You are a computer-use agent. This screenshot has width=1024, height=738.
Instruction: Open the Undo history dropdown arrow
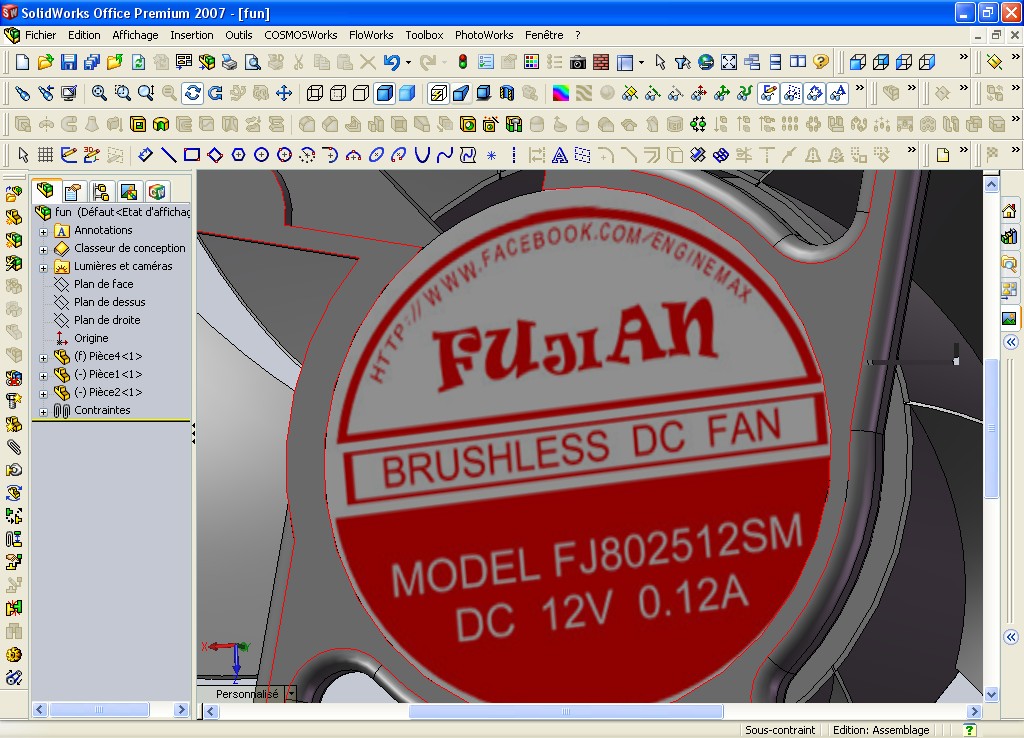[x=408, y=63]
